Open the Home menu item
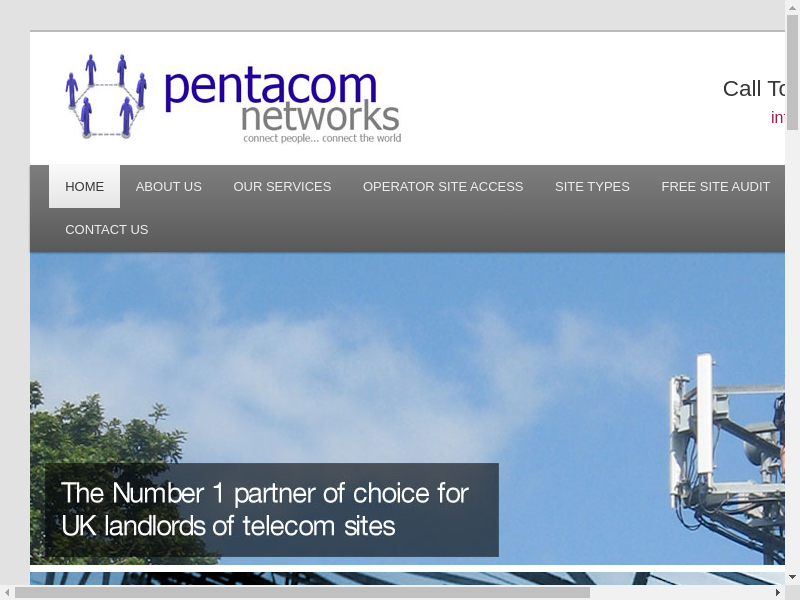800x600 pixels. point(84,186)
